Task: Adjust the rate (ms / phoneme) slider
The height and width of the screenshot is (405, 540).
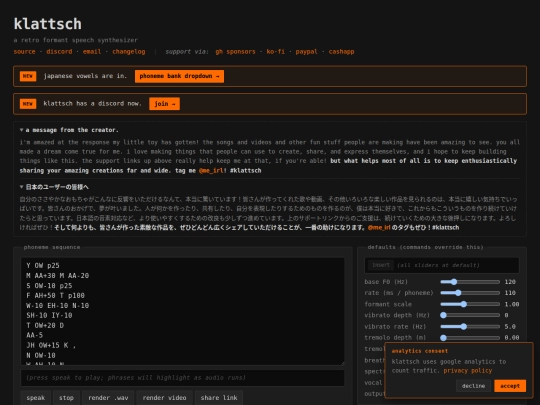Action: tap(470, 293)
